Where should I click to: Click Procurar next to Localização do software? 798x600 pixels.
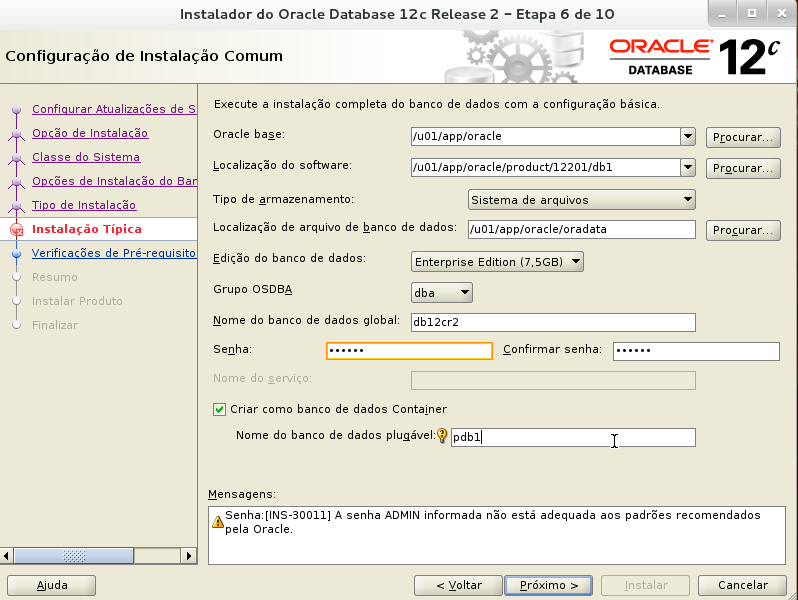pos(743,168)
